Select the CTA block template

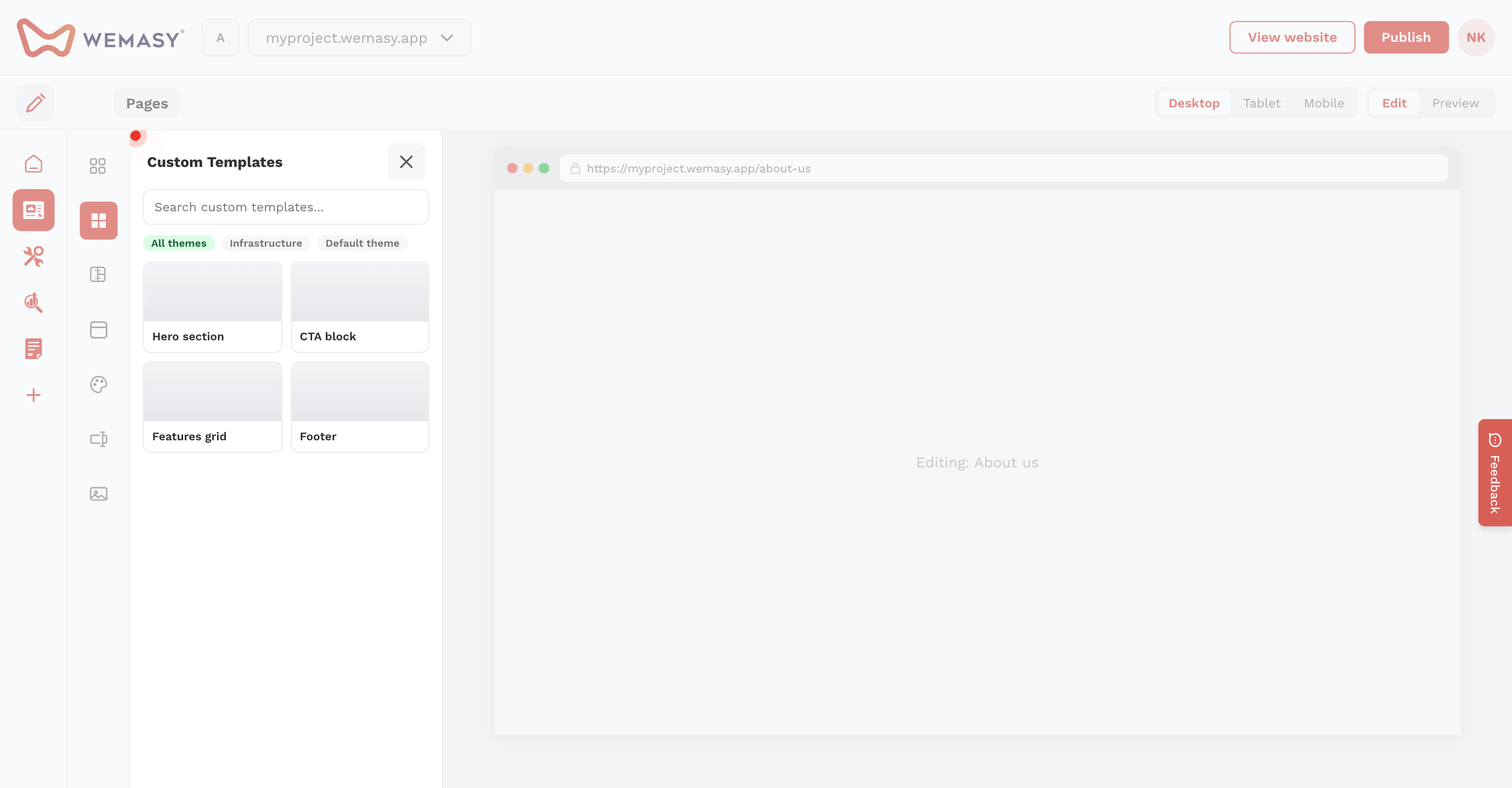(x=360, y=307)
